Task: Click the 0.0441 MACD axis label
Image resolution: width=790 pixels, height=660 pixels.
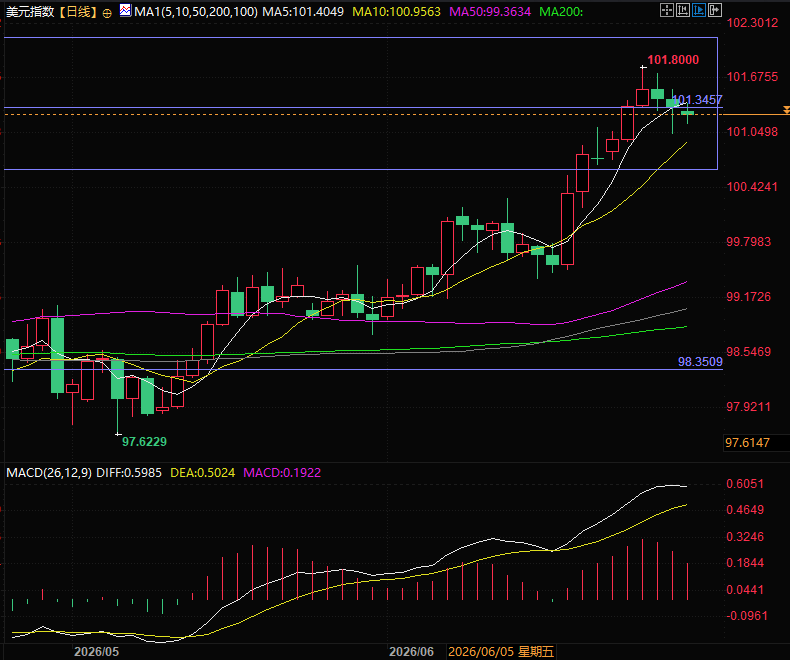Action: coord(745,589)
